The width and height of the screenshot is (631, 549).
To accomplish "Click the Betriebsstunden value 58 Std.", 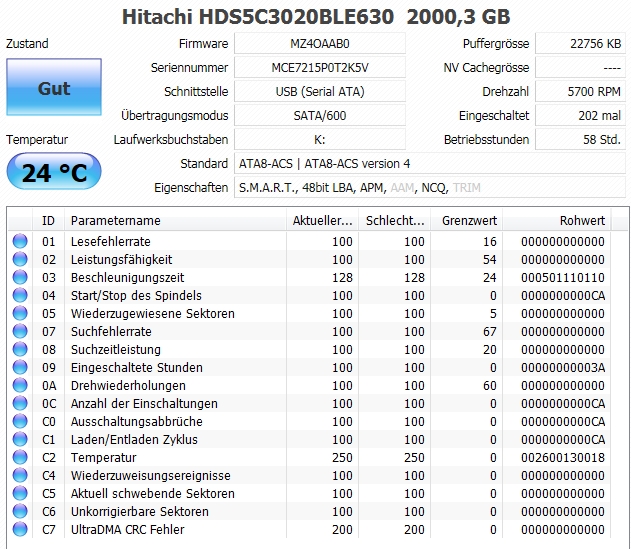I will tap(580, 140).
